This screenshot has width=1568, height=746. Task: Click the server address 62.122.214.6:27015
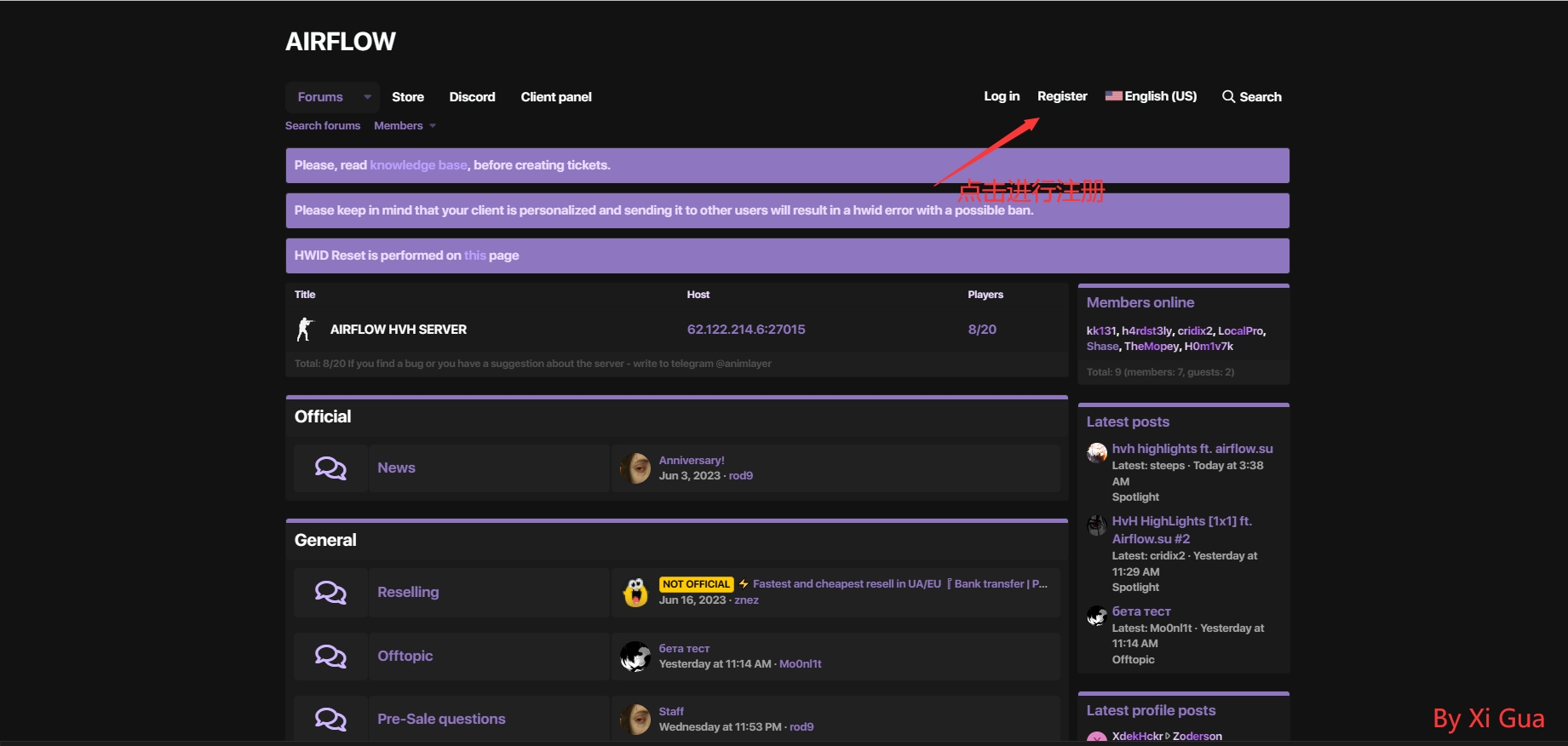click(745, 330)
